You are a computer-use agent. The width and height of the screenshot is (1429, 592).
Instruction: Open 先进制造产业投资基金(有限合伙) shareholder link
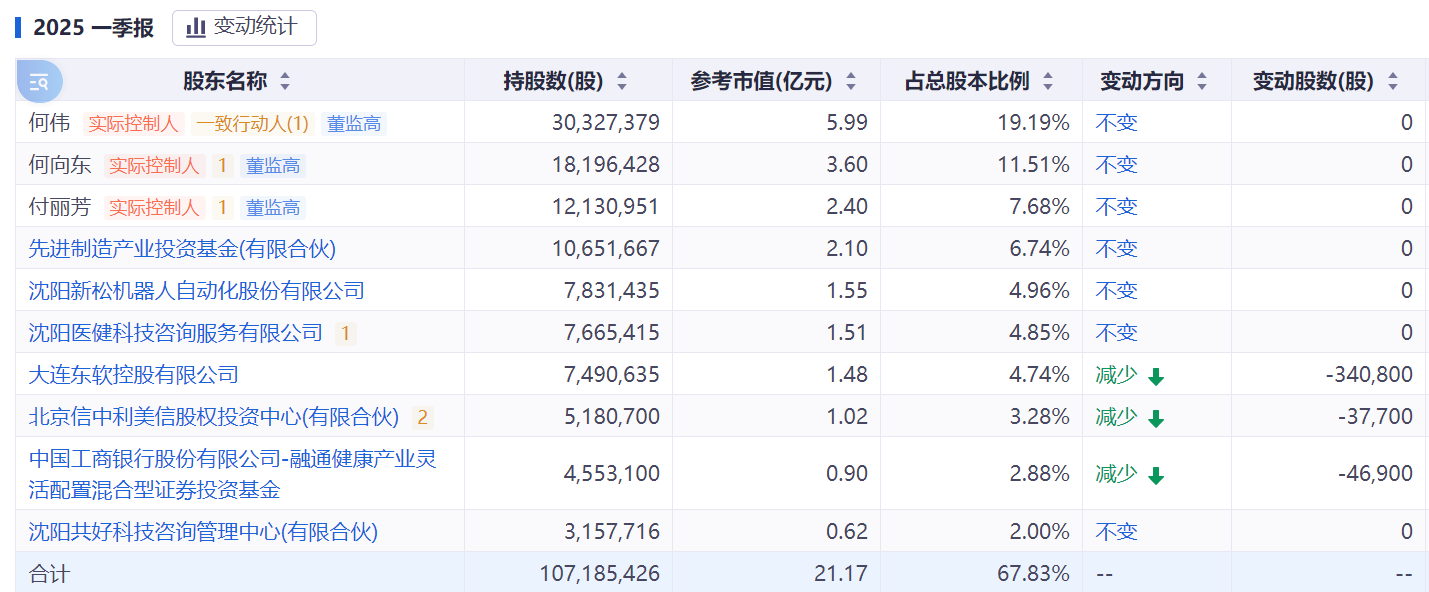[x=182, y=249]
